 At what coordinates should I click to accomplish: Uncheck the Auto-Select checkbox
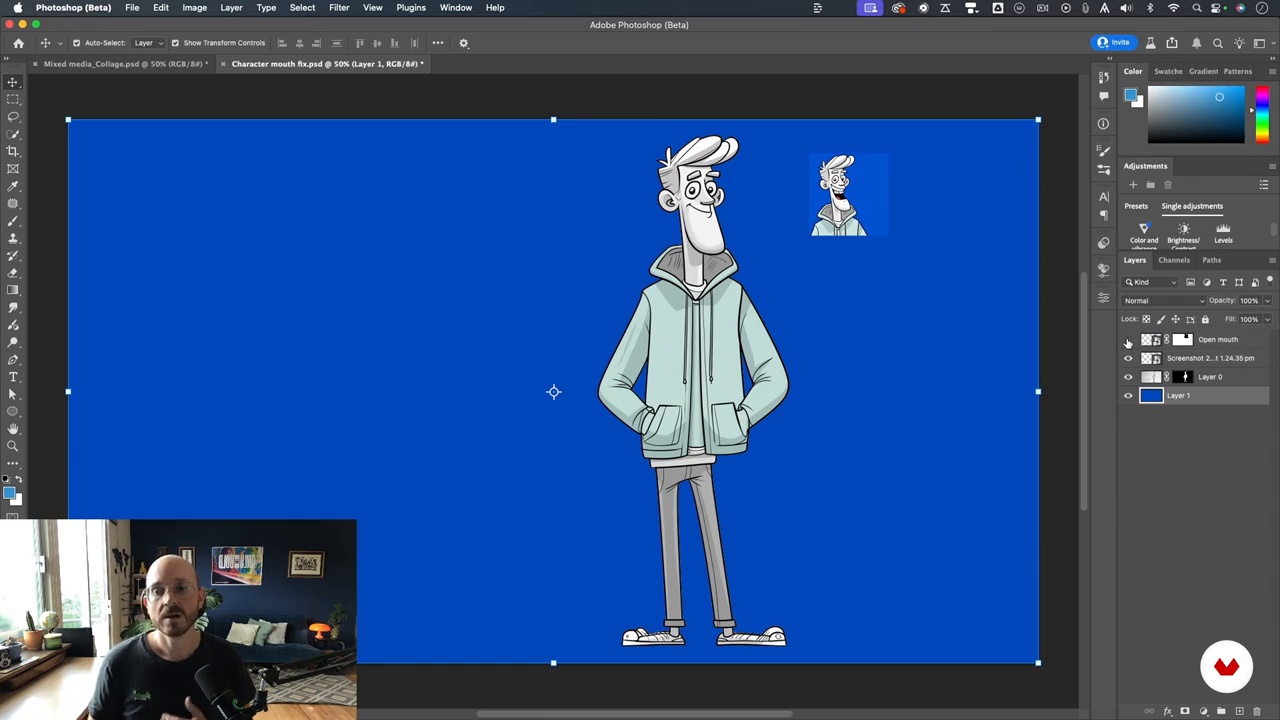pyautogui.click(x=76, y=43)
